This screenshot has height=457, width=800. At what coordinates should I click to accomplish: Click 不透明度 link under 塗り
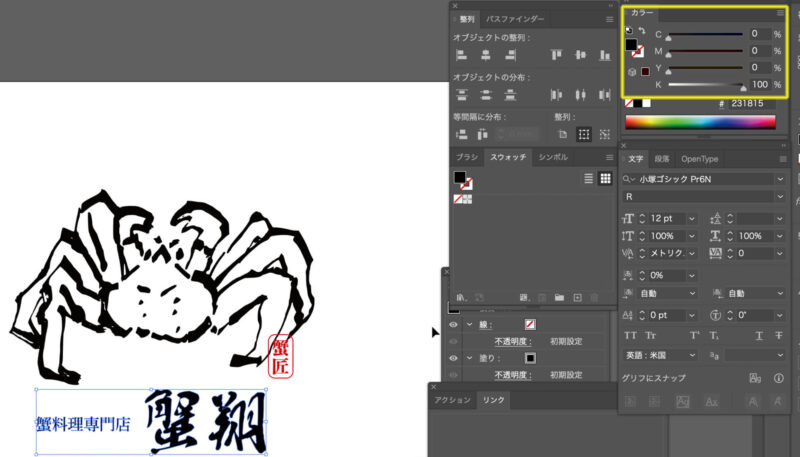tap(513, 375)
